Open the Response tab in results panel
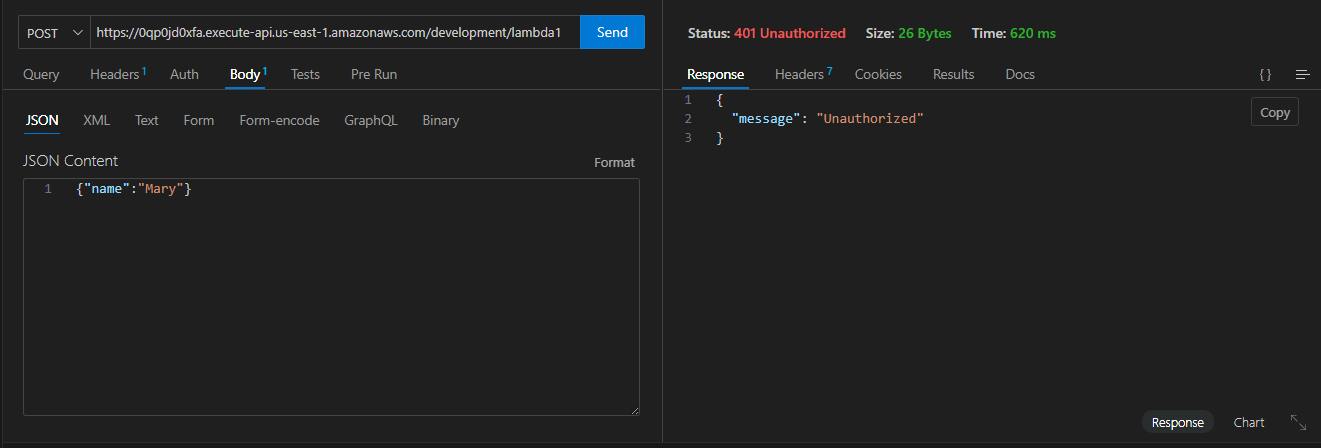This screenshot has height=448, width=1321. point(715,74)
